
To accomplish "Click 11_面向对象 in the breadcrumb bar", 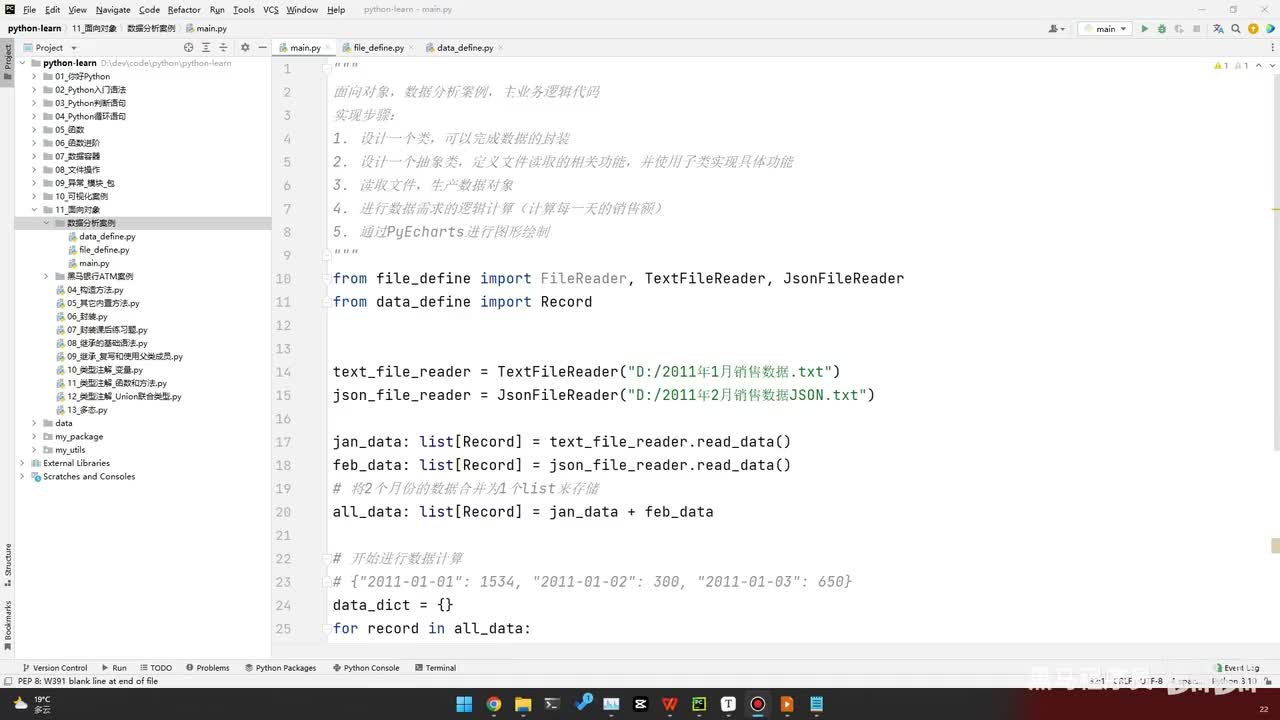I will coord(94,28).
